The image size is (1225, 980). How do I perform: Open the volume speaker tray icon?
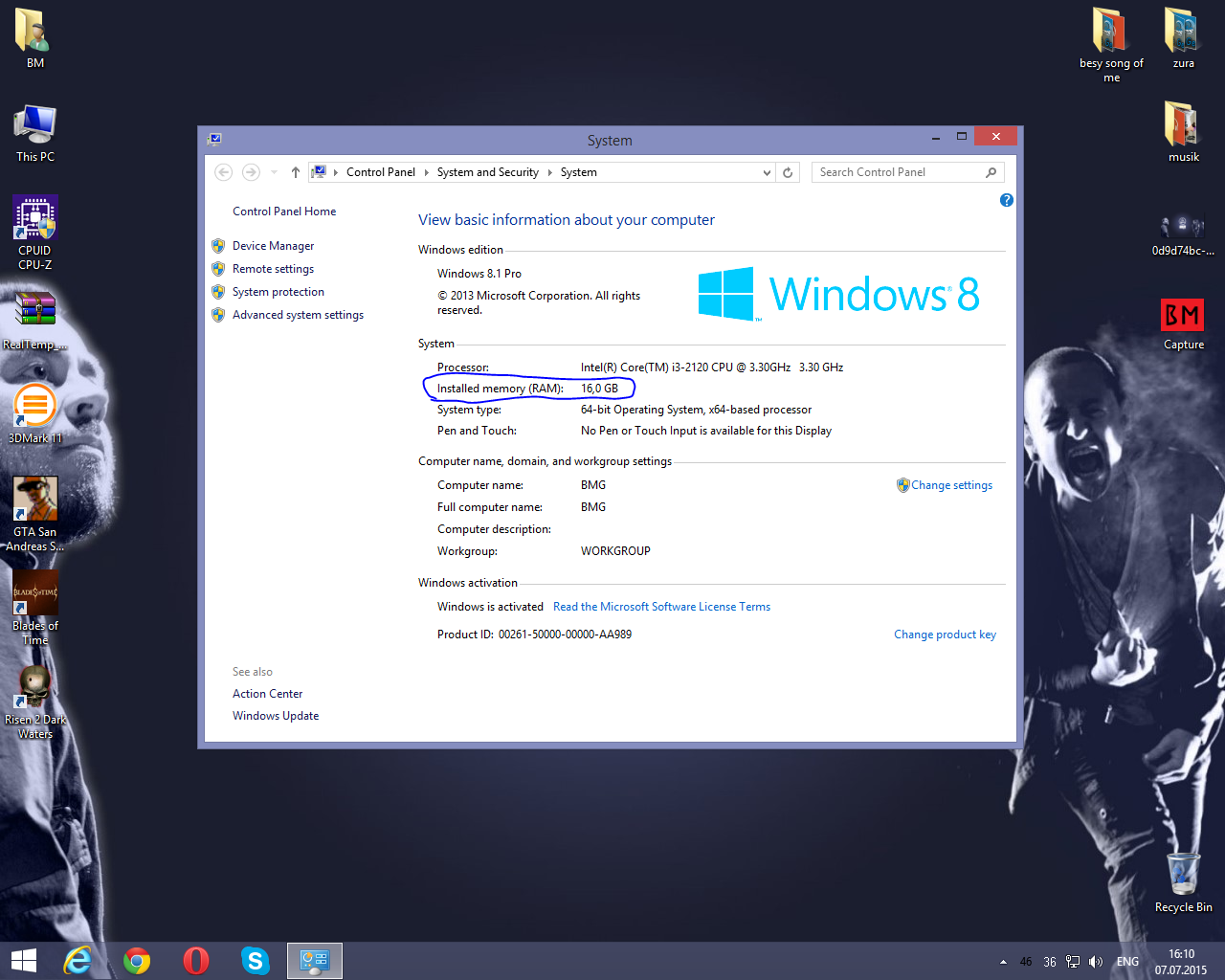tap(1096, 962)
